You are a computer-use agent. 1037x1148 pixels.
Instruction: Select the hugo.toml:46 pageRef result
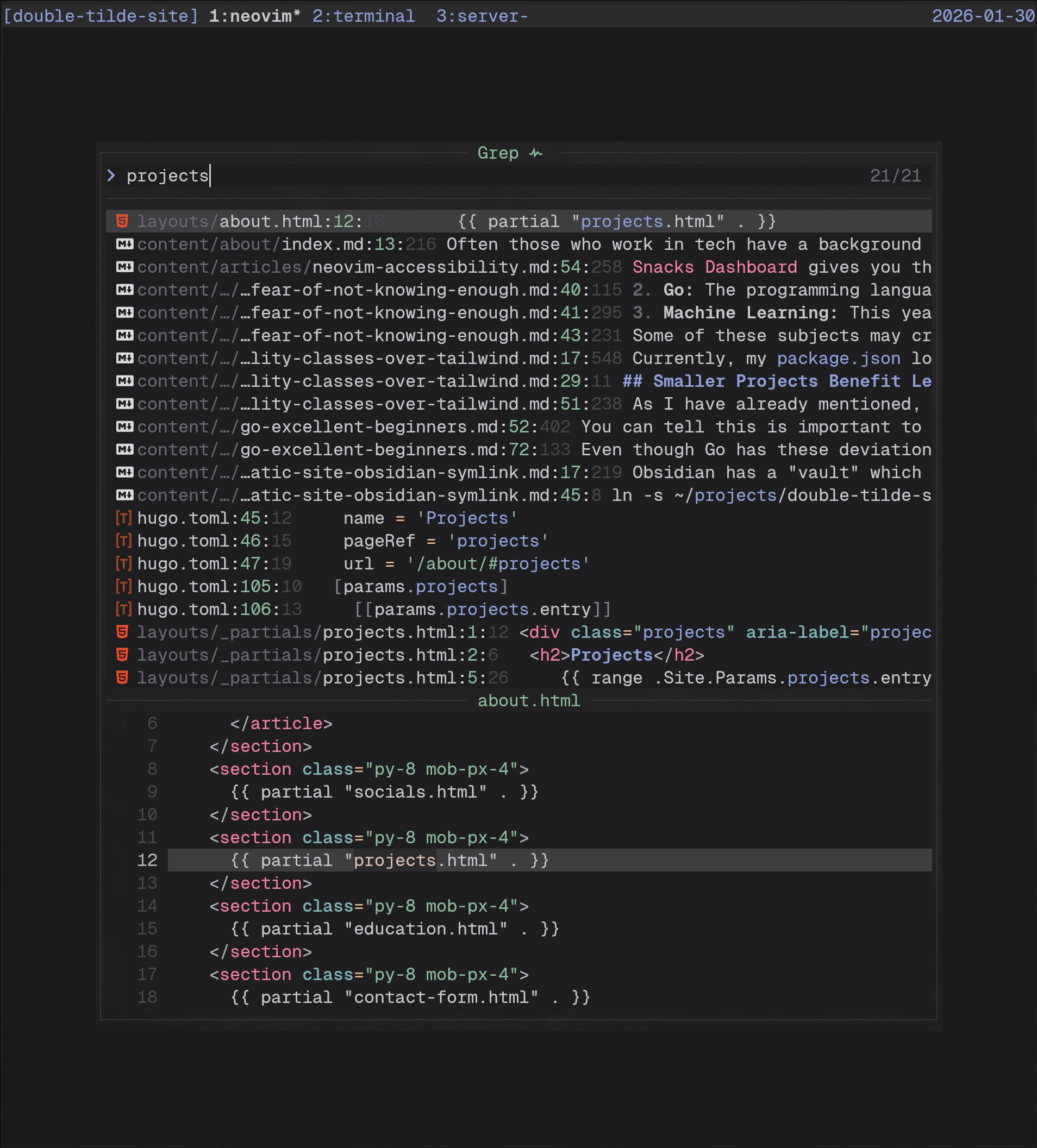(342, 541)
